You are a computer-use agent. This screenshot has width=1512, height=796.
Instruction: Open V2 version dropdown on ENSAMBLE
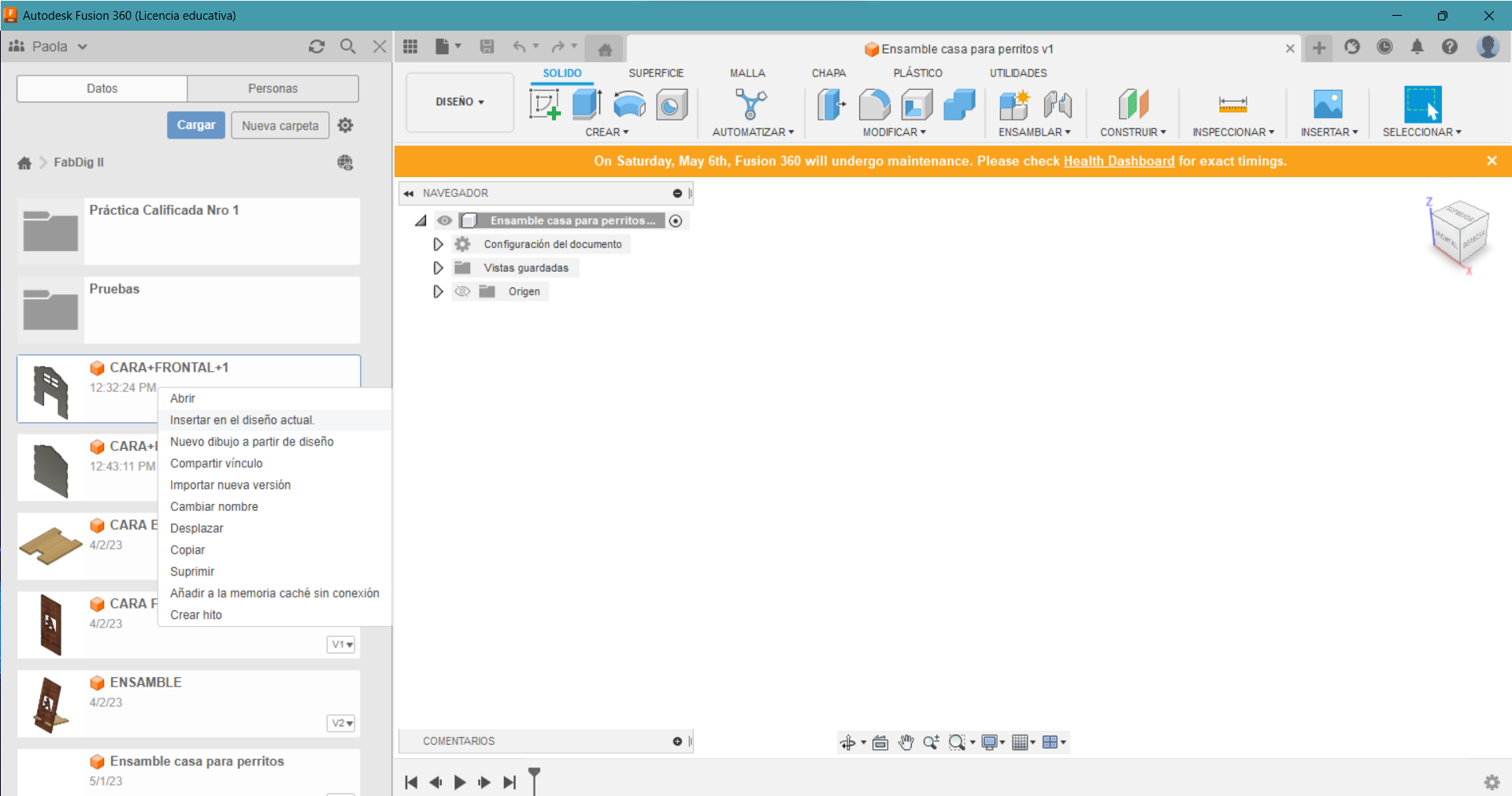(x=342, y=723)
